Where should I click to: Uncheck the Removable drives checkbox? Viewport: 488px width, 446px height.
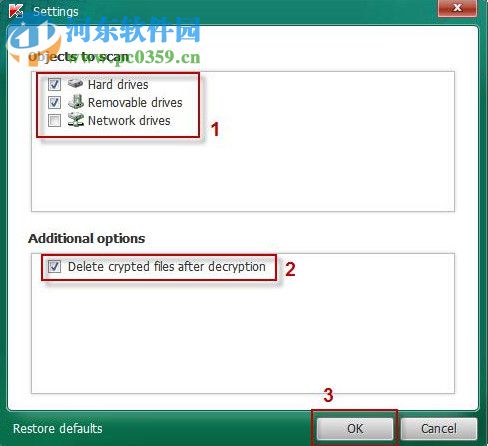54,102
